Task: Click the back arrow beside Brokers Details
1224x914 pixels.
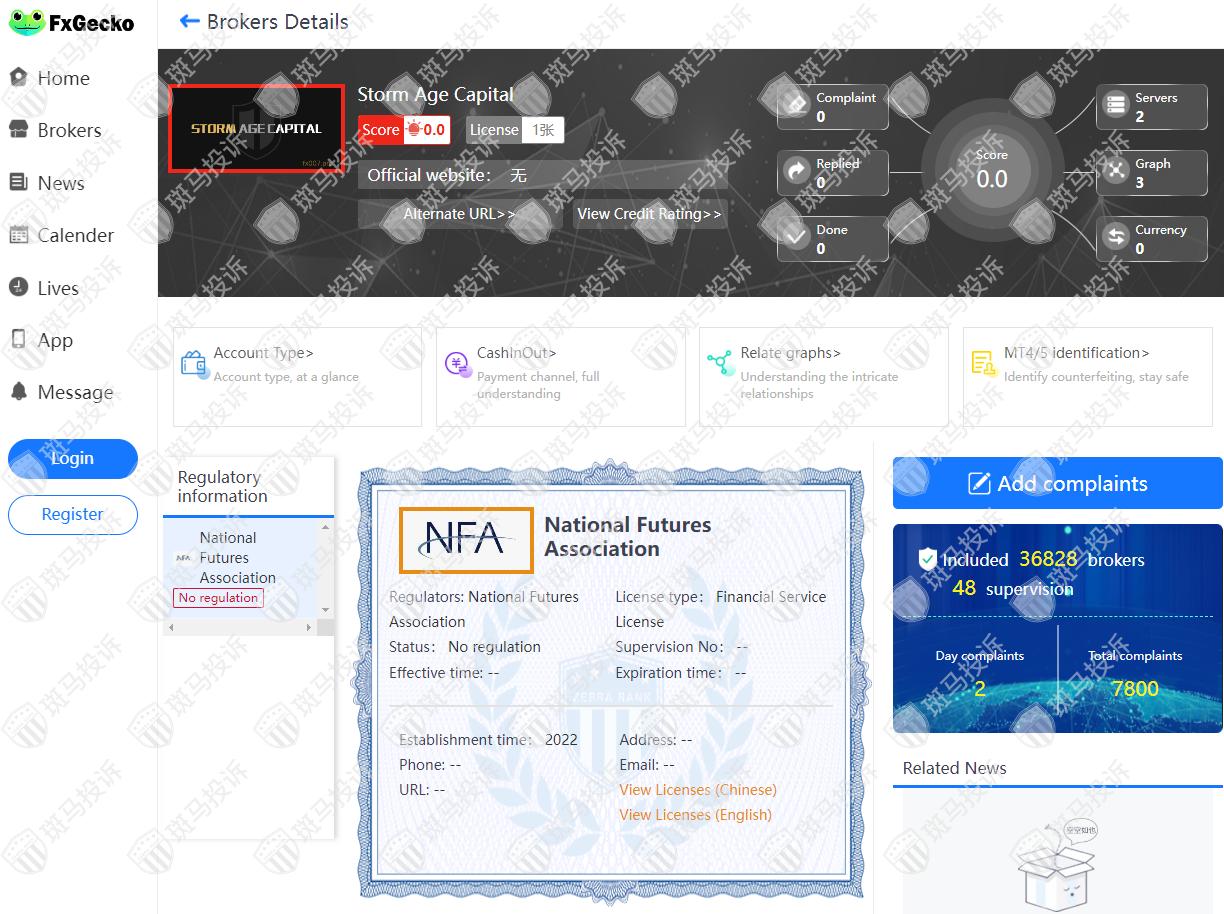Action: (x=189, y=22)
